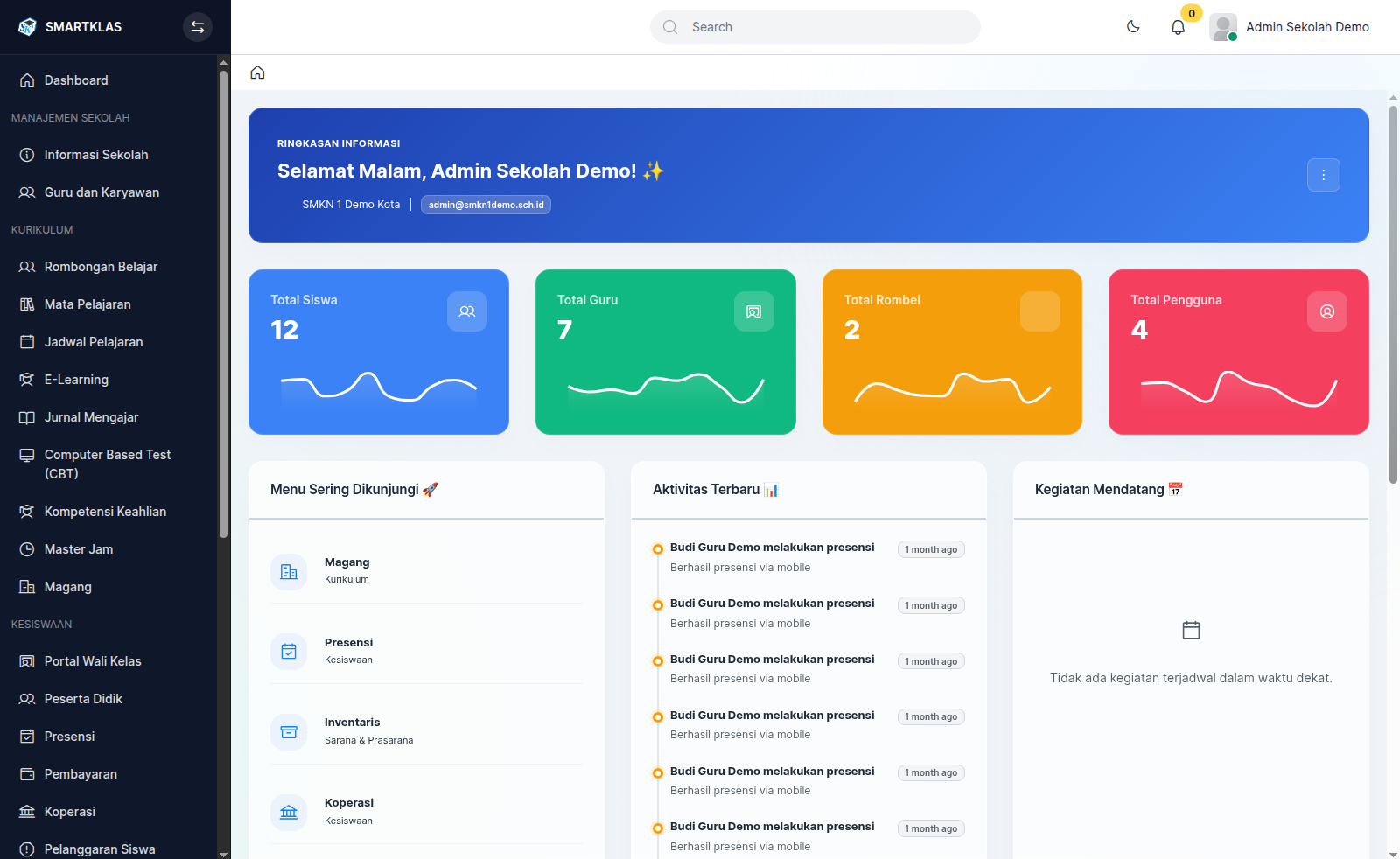Image resolution: width=1400 pixels, height=859 pixels.
Task: Toggle dark mode with the moon icon
Action: (1133, 27)
